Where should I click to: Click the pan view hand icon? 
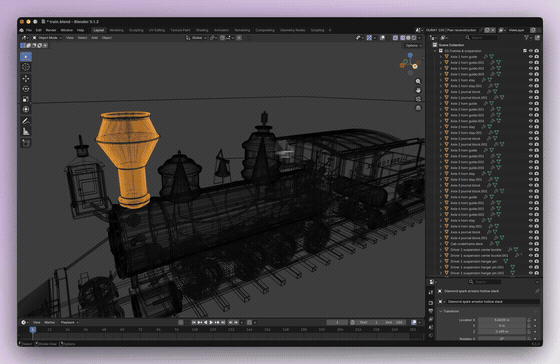[418, 90]
